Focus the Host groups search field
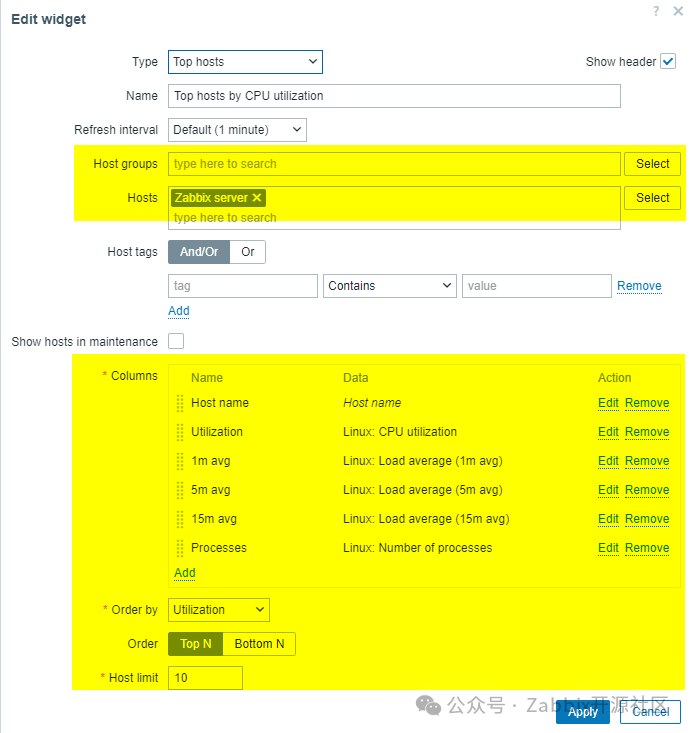This screenshot has width=691, height=733. (394, 164)
